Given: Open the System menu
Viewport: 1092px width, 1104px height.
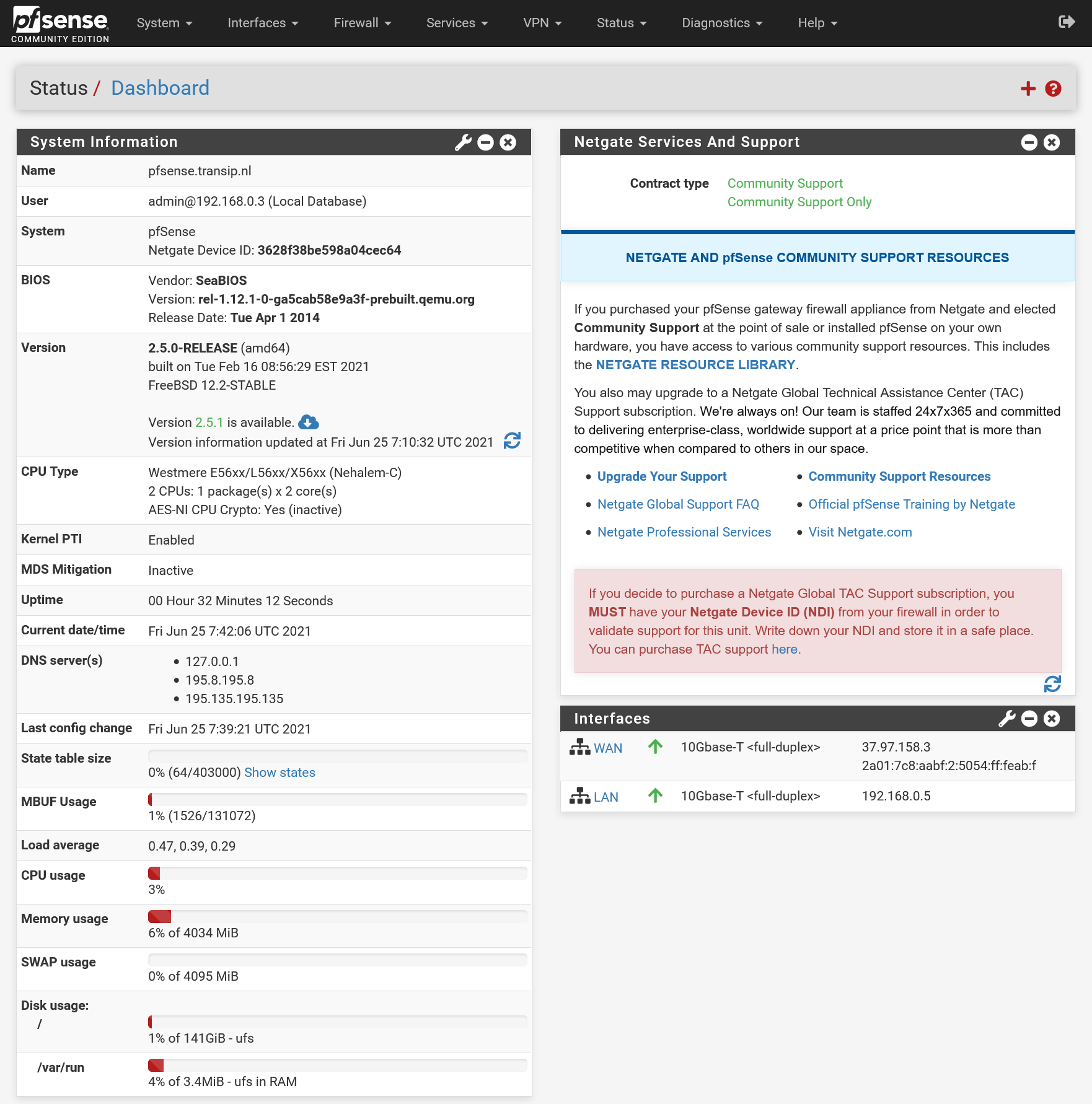Looking at the screenshot, I should click(165, 23).
